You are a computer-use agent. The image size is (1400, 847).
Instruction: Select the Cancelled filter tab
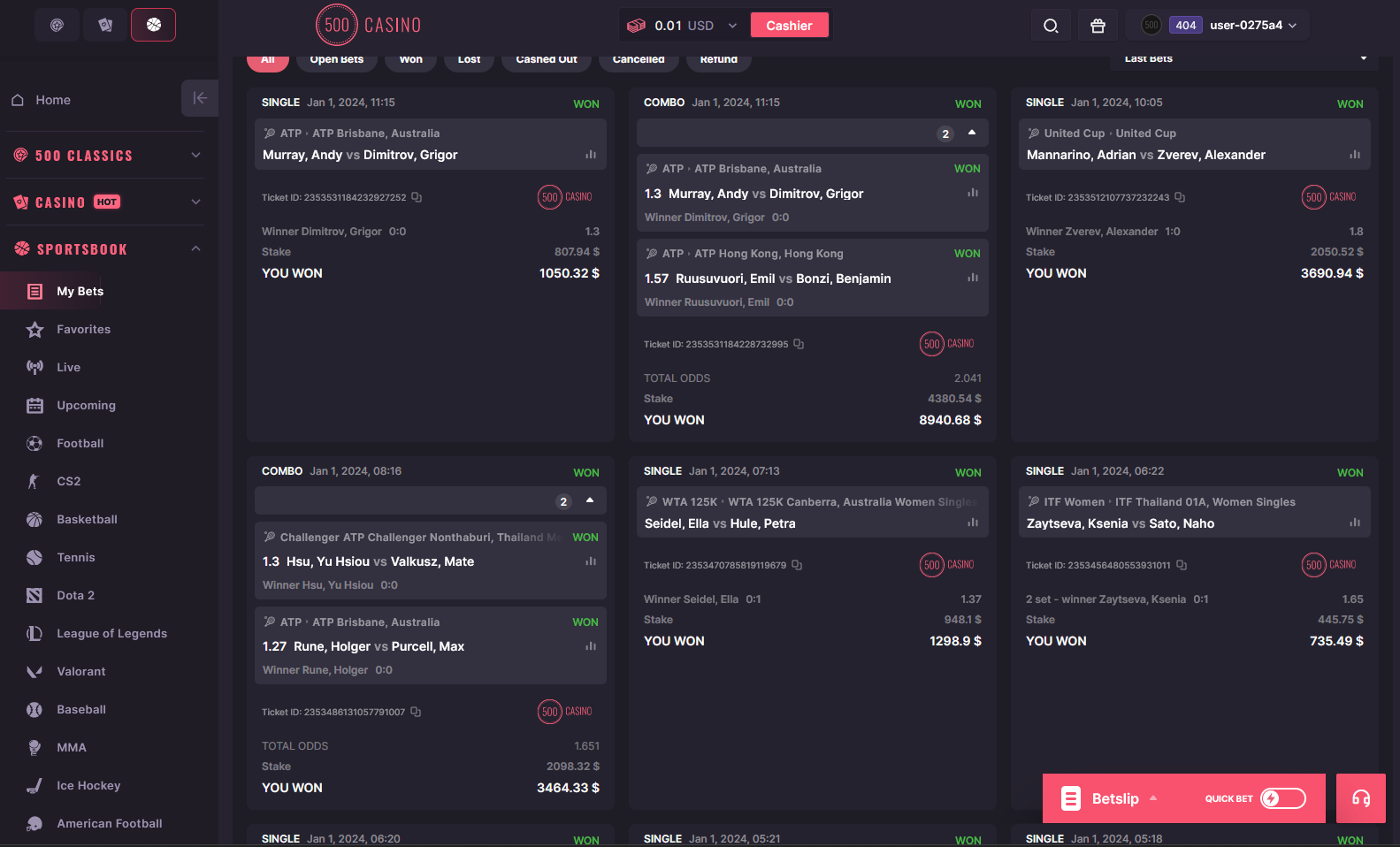click(639, 59)
